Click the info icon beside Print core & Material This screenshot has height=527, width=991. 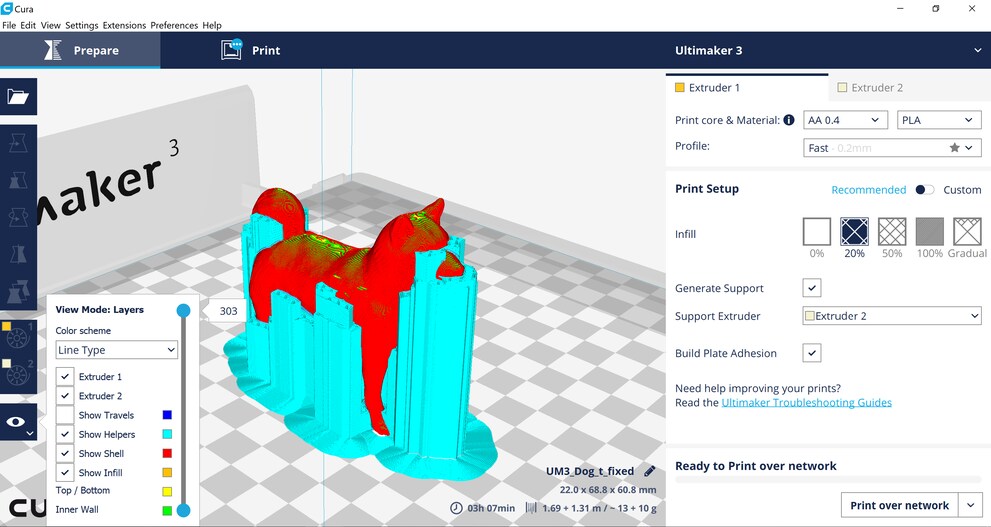pyautogui.click(x=789, y=119)
